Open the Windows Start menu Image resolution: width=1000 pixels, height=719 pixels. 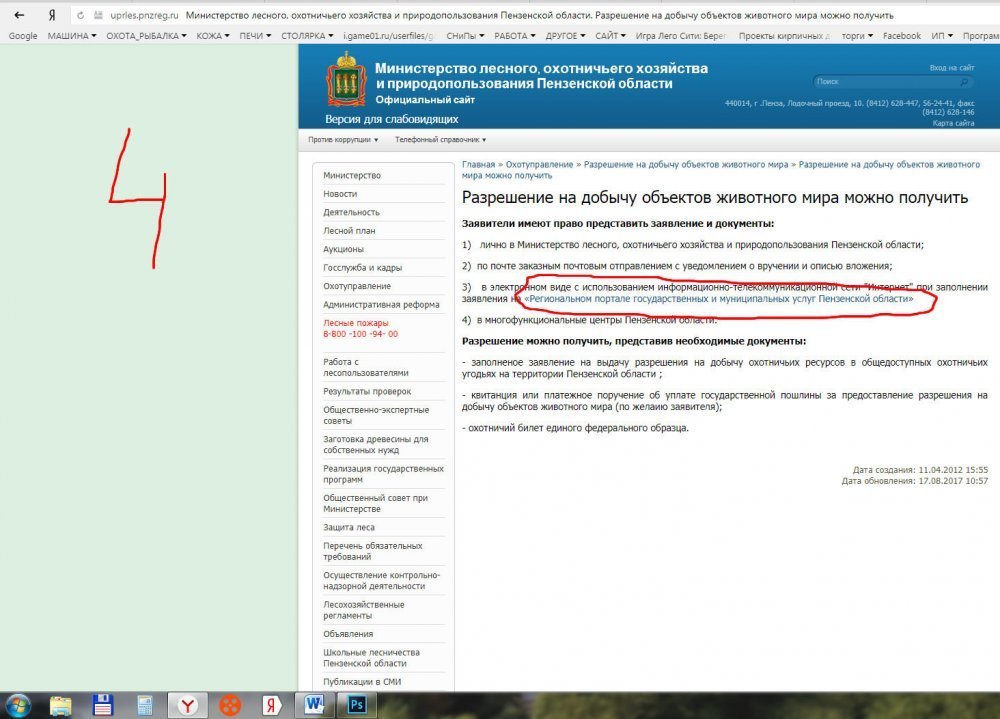coord(16,705)
